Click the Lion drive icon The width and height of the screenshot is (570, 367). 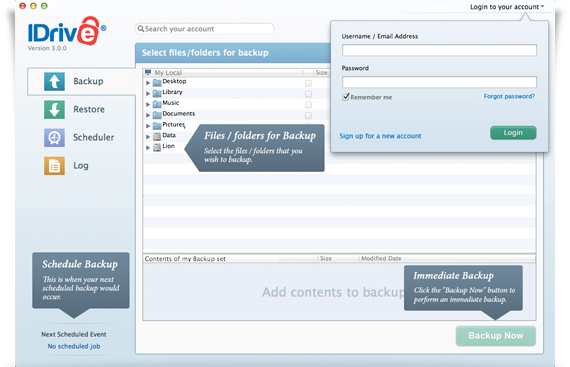coord(157,147)
